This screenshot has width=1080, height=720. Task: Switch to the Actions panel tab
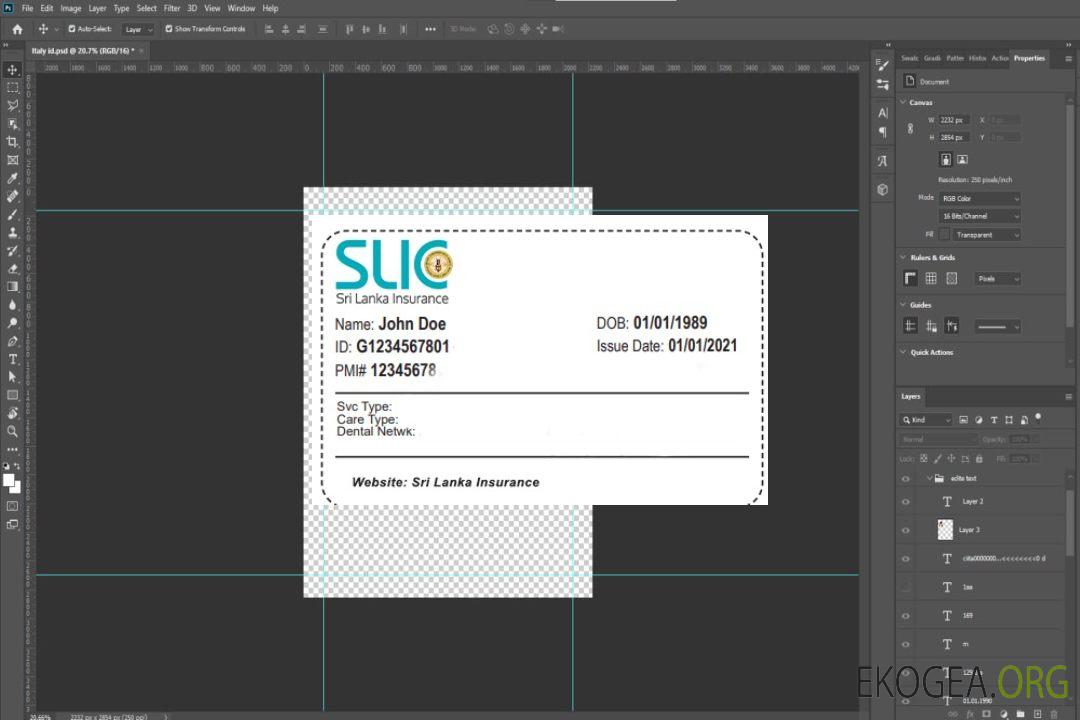pyautogui.click(x=999, y=58)
